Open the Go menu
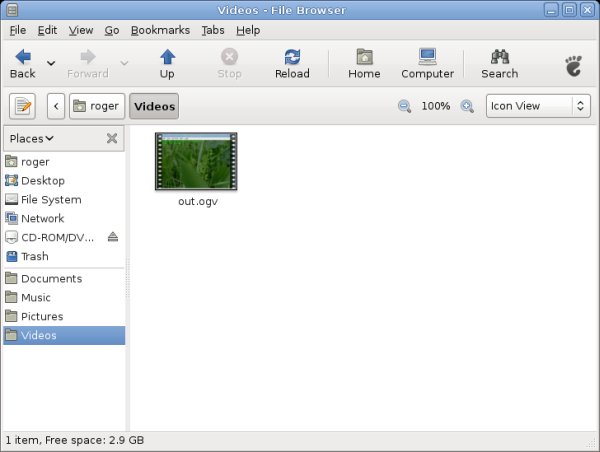Screen dimensions: 600x452 (x=112, y=30)
